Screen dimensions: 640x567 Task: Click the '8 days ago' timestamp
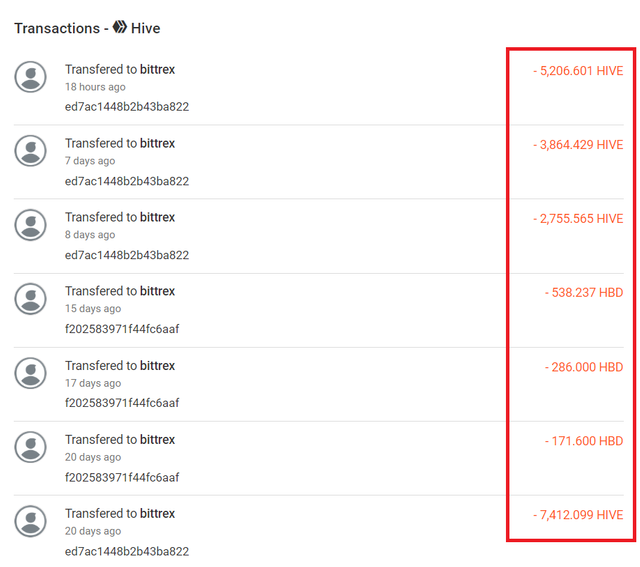point(90,235)
